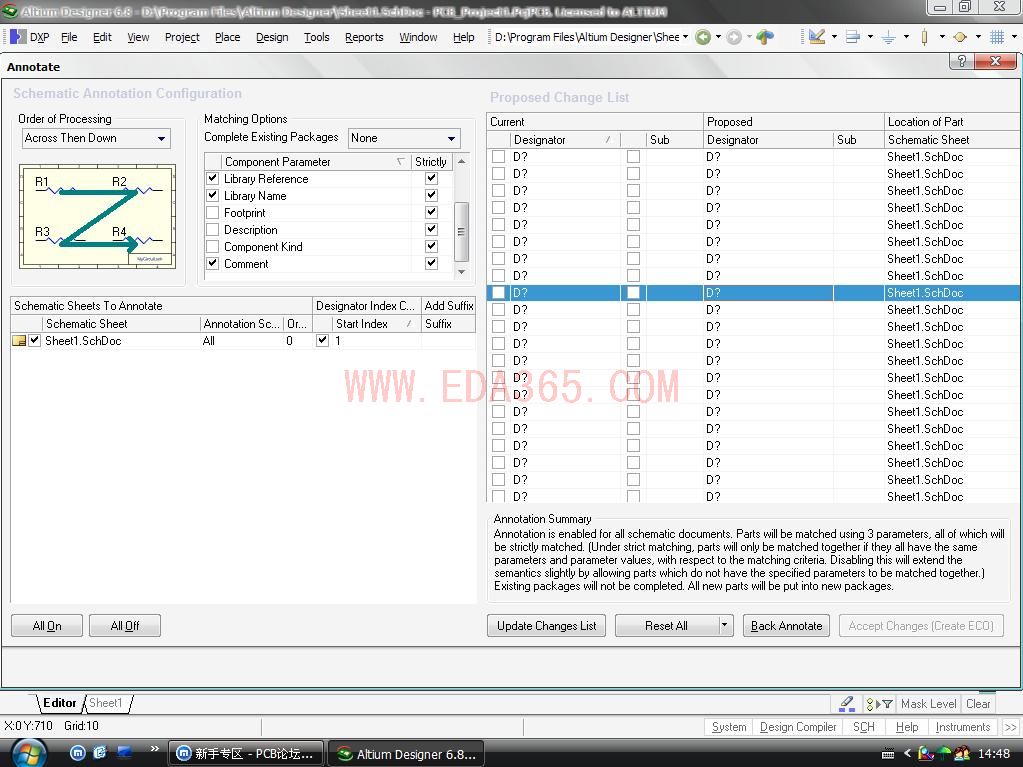Toggle Strictly checkbox for Footprint row
This screenshot has width=1023, height=767.
(431, 212)
